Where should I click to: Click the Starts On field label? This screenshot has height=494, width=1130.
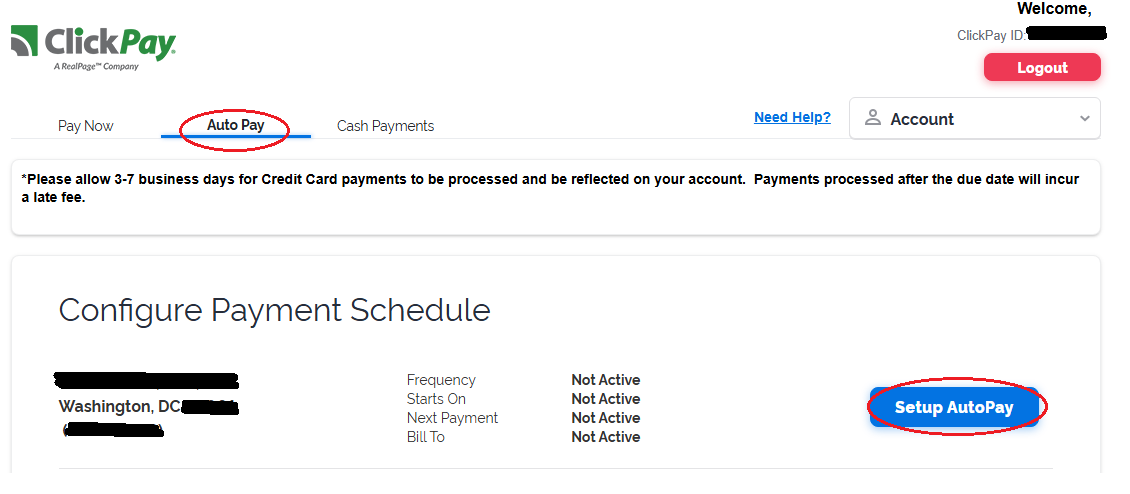(437, 399)
